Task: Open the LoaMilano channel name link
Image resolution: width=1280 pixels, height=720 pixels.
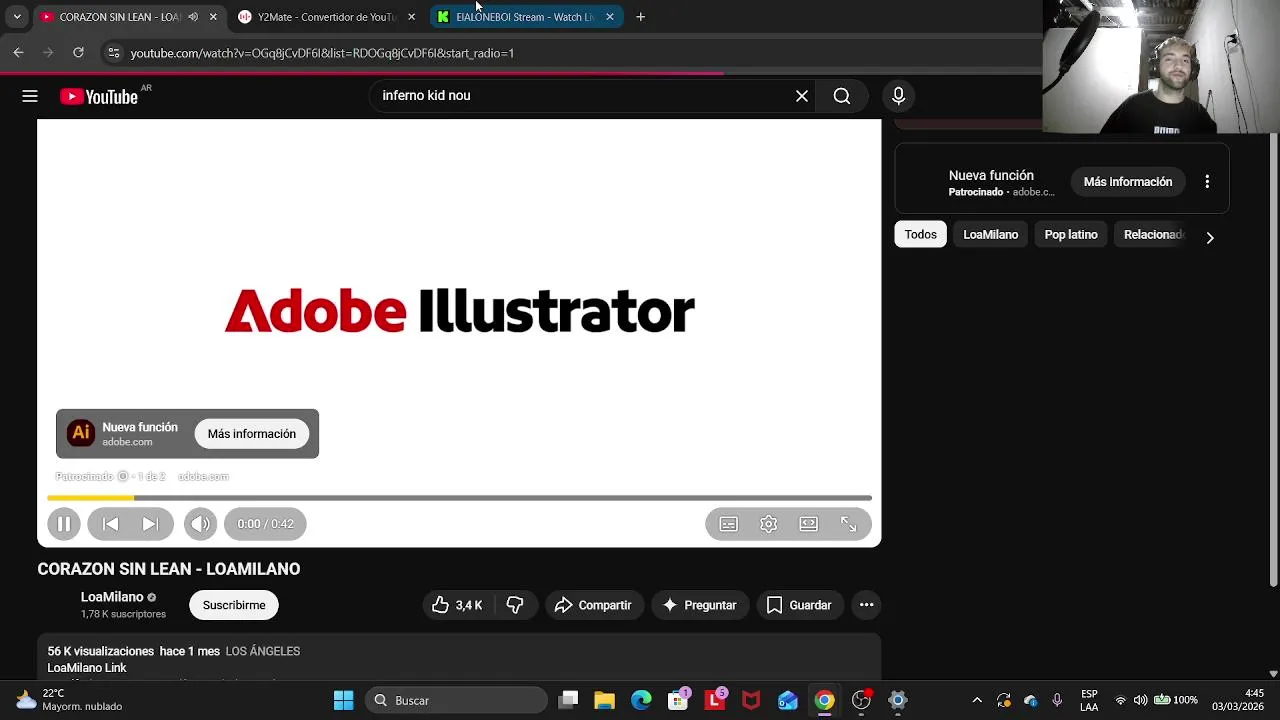Action: pyautogui.click(x=112, y=597)
